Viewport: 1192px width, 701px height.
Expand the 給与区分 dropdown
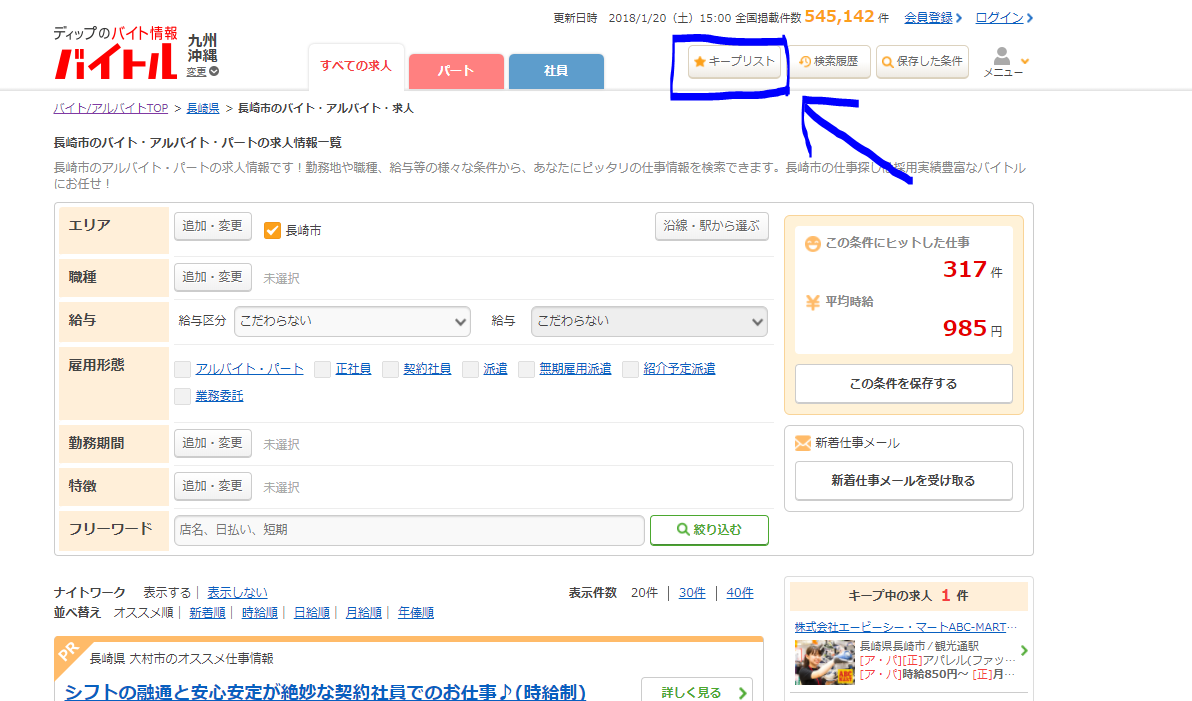click(x=353, y=322)
